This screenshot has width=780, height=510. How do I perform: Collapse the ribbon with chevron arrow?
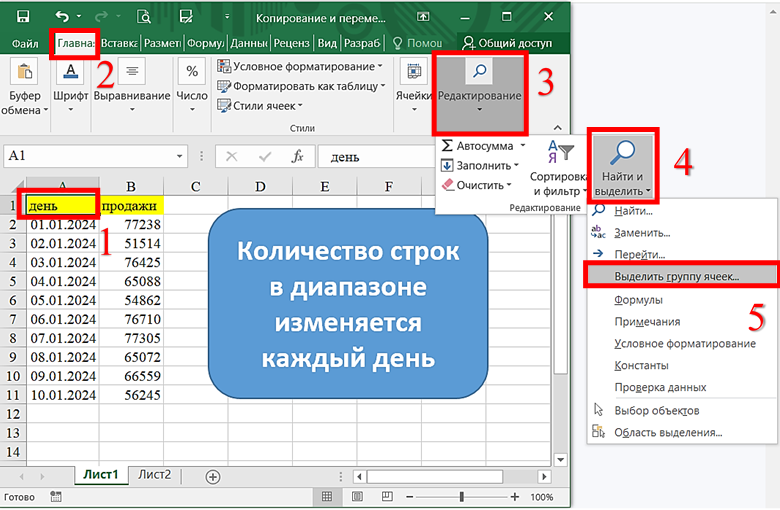[558, 128]
